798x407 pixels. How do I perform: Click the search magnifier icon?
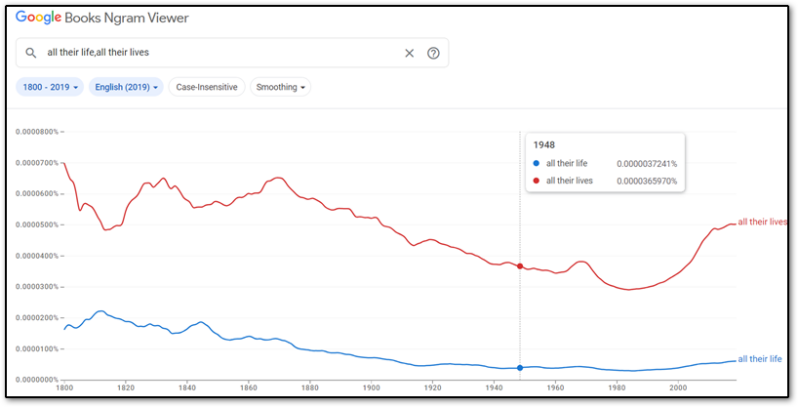[31, 53]
